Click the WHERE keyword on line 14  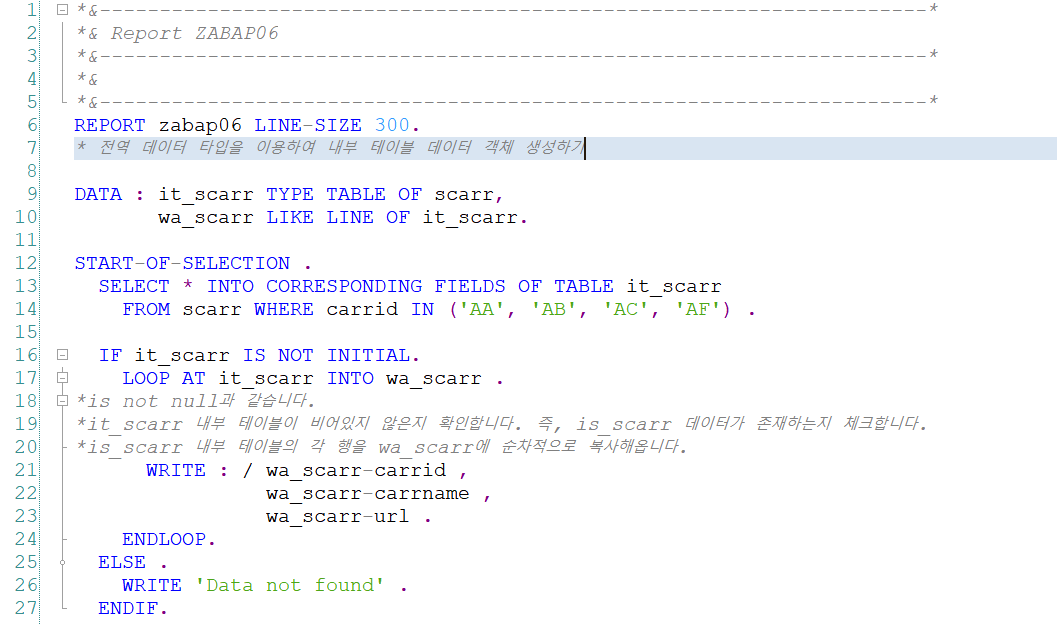pos(284,309)
